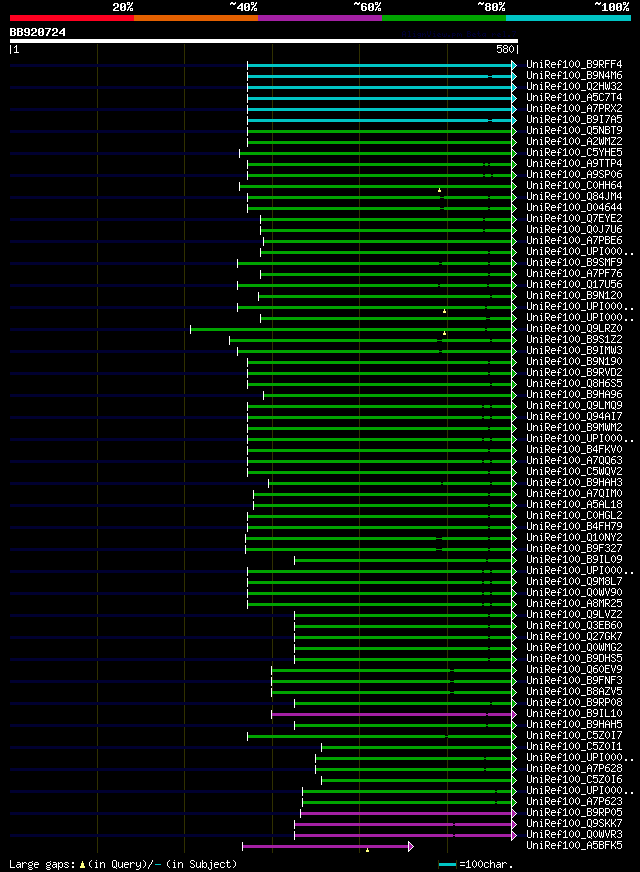Select hit label UniRef100_Q84JM4
The width and height of the screenshot is (640, 872).
tap(574, 196)
